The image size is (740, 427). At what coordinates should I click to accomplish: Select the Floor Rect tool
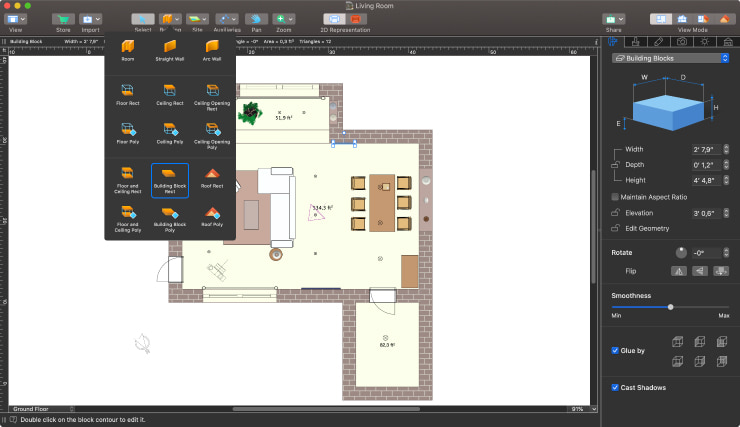point(127,94)
